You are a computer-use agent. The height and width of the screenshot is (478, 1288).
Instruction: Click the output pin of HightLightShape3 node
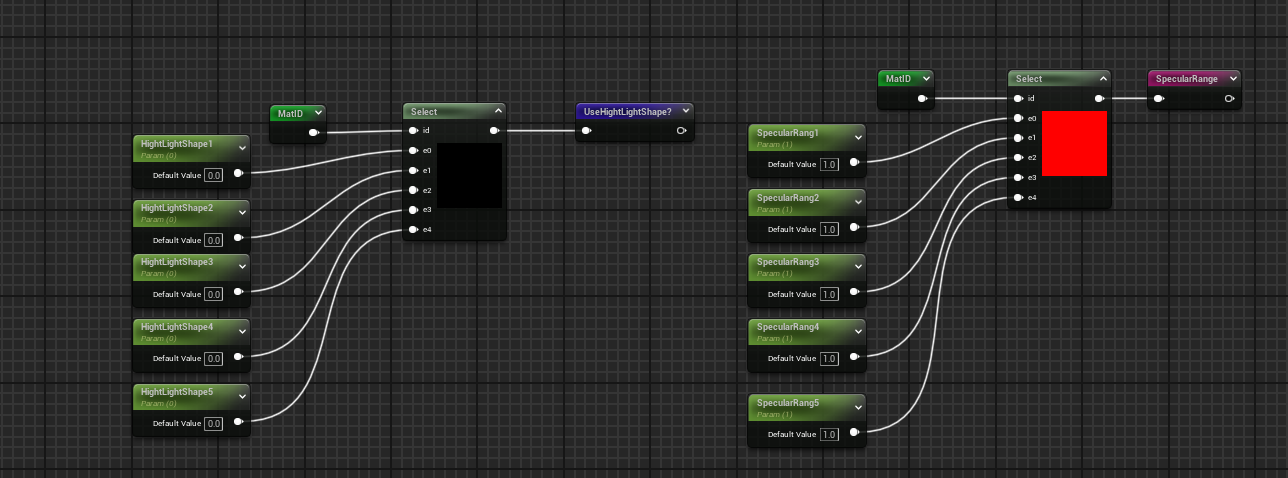pyautogui.click(x=238, y=292)
